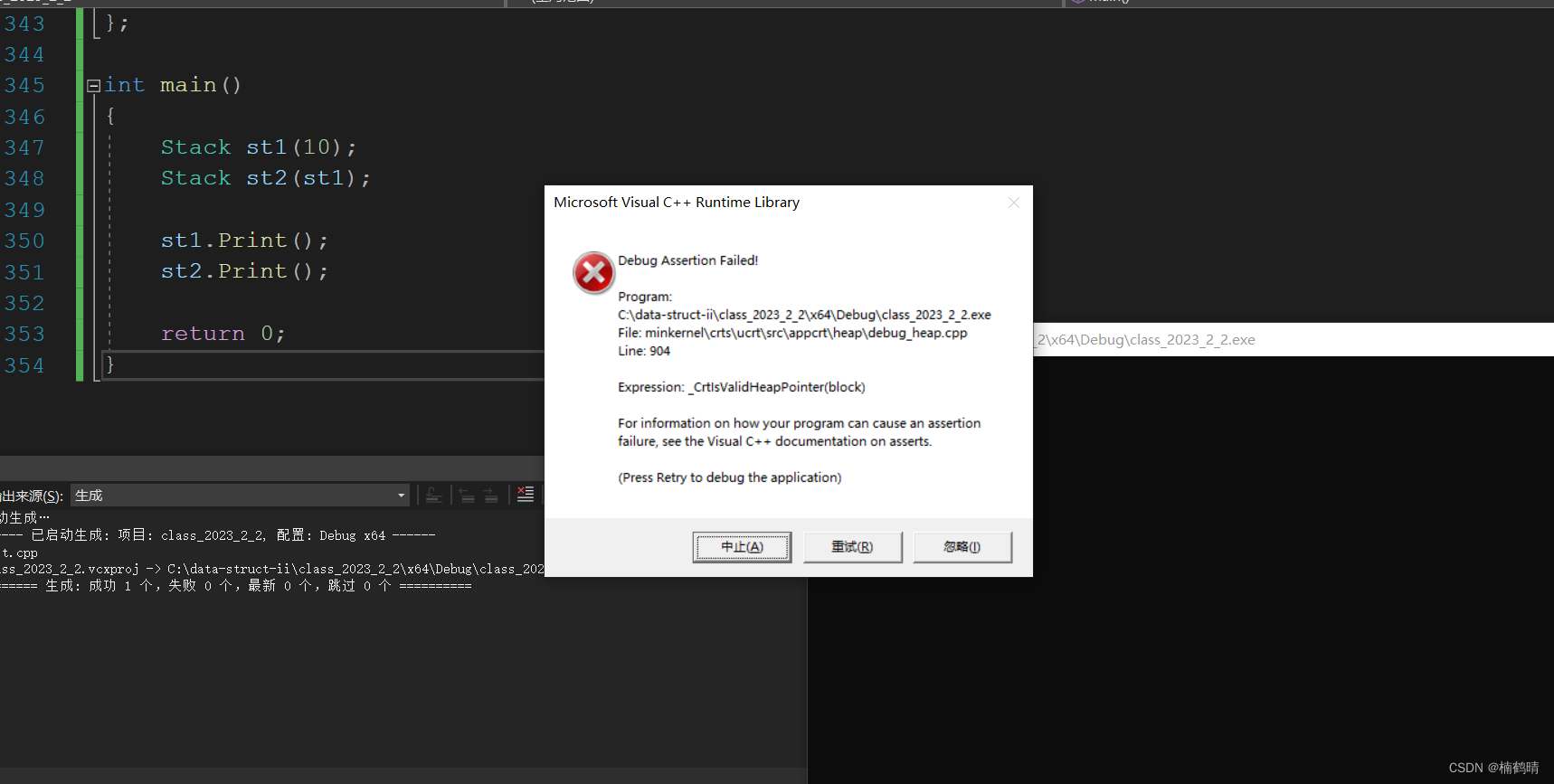This screenshot has width=1554, height=784.
Task: Click the Find Message in Code icon
Action: click(x=434, y=495)
